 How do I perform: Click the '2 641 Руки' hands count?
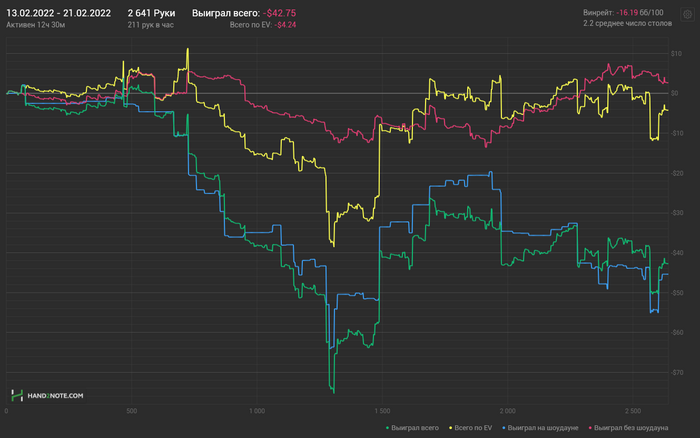(x=151, y=13)
